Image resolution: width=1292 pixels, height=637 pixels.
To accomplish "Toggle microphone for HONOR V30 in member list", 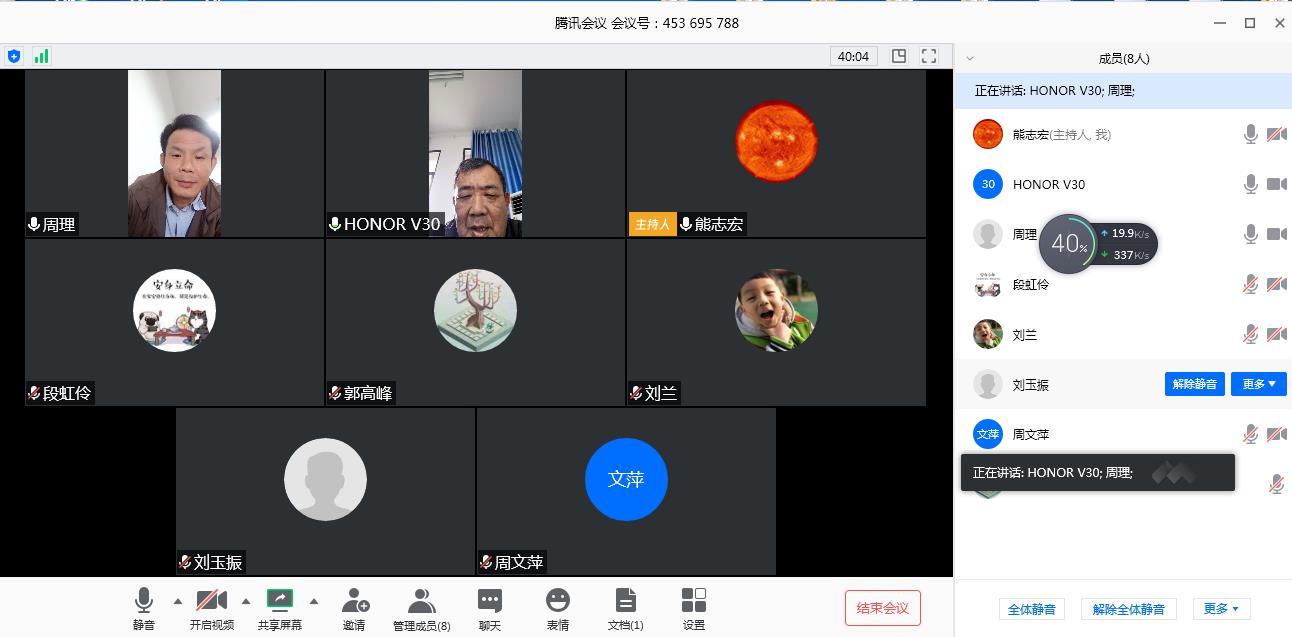I will (x=1250, y=184).
